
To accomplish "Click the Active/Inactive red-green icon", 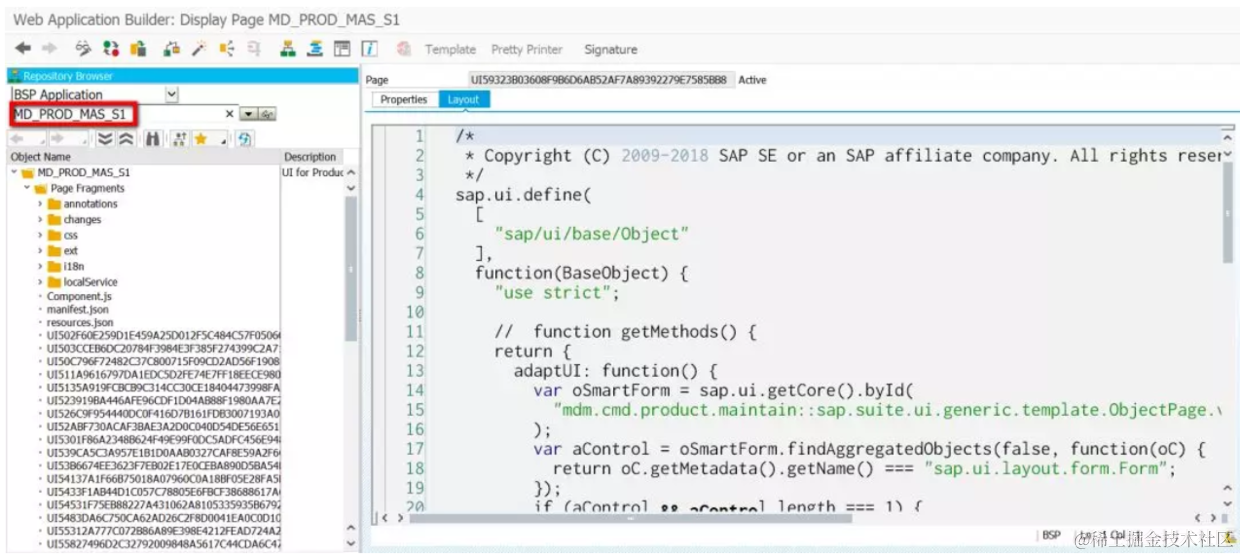I will [111, 48].
